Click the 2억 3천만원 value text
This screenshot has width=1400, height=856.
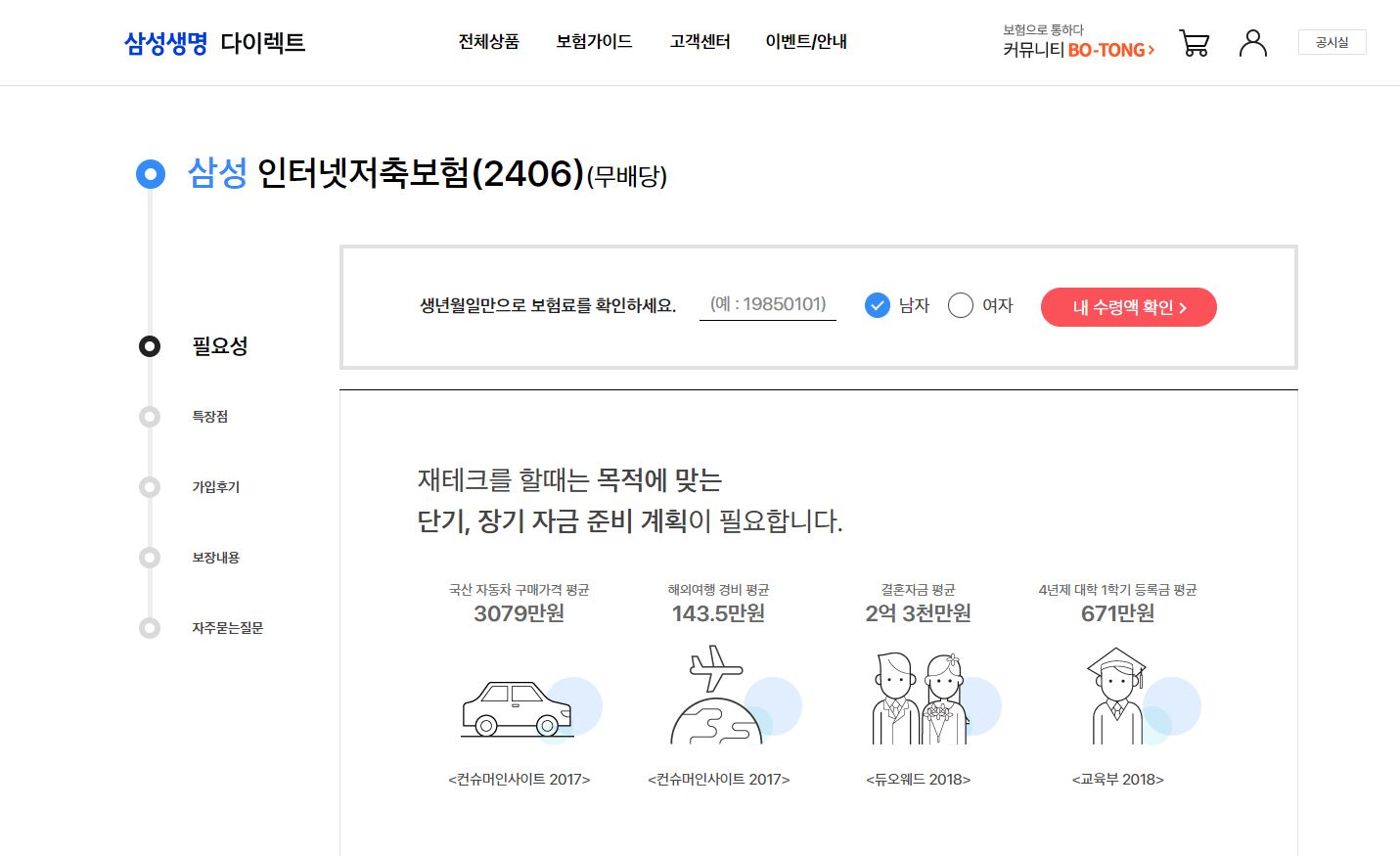(x=918, y=613)
